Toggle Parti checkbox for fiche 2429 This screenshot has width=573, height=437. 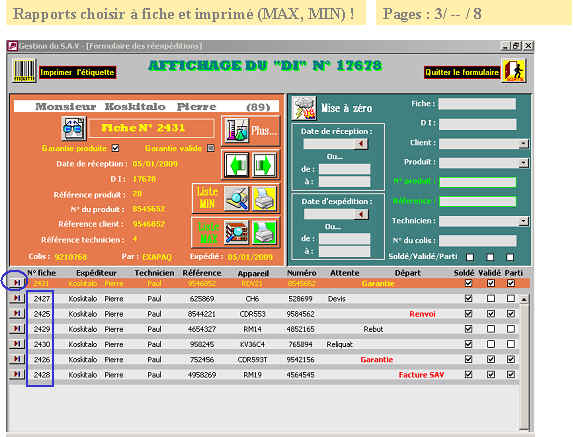[x=511, y=329]
